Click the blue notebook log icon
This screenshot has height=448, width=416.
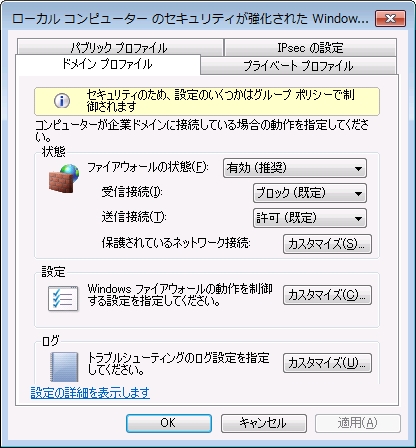[64, 367]
